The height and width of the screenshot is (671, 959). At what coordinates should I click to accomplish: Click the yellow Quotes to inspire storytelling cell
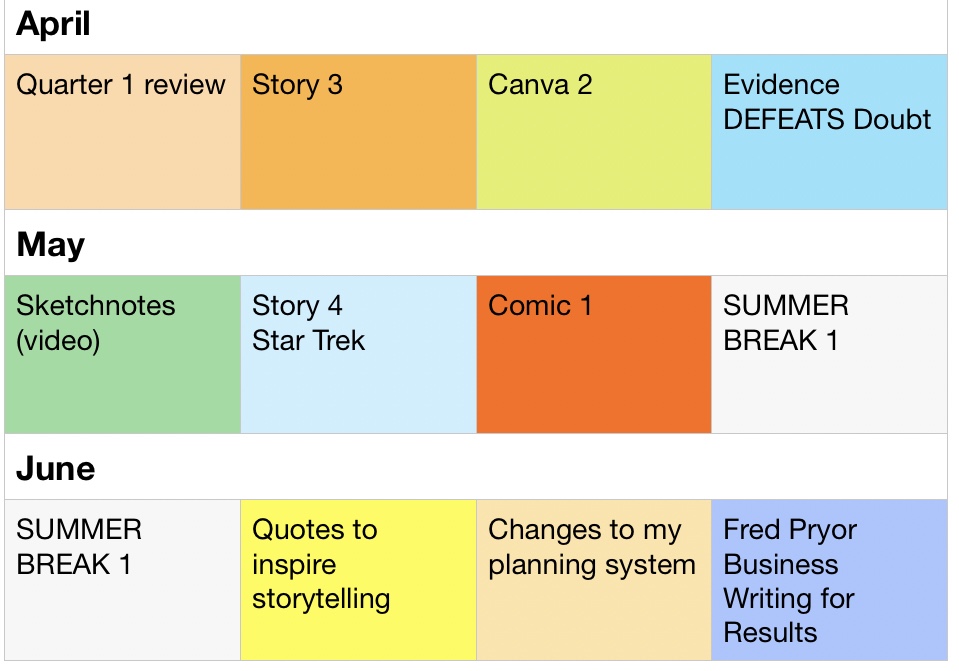[x=358, y=580]
